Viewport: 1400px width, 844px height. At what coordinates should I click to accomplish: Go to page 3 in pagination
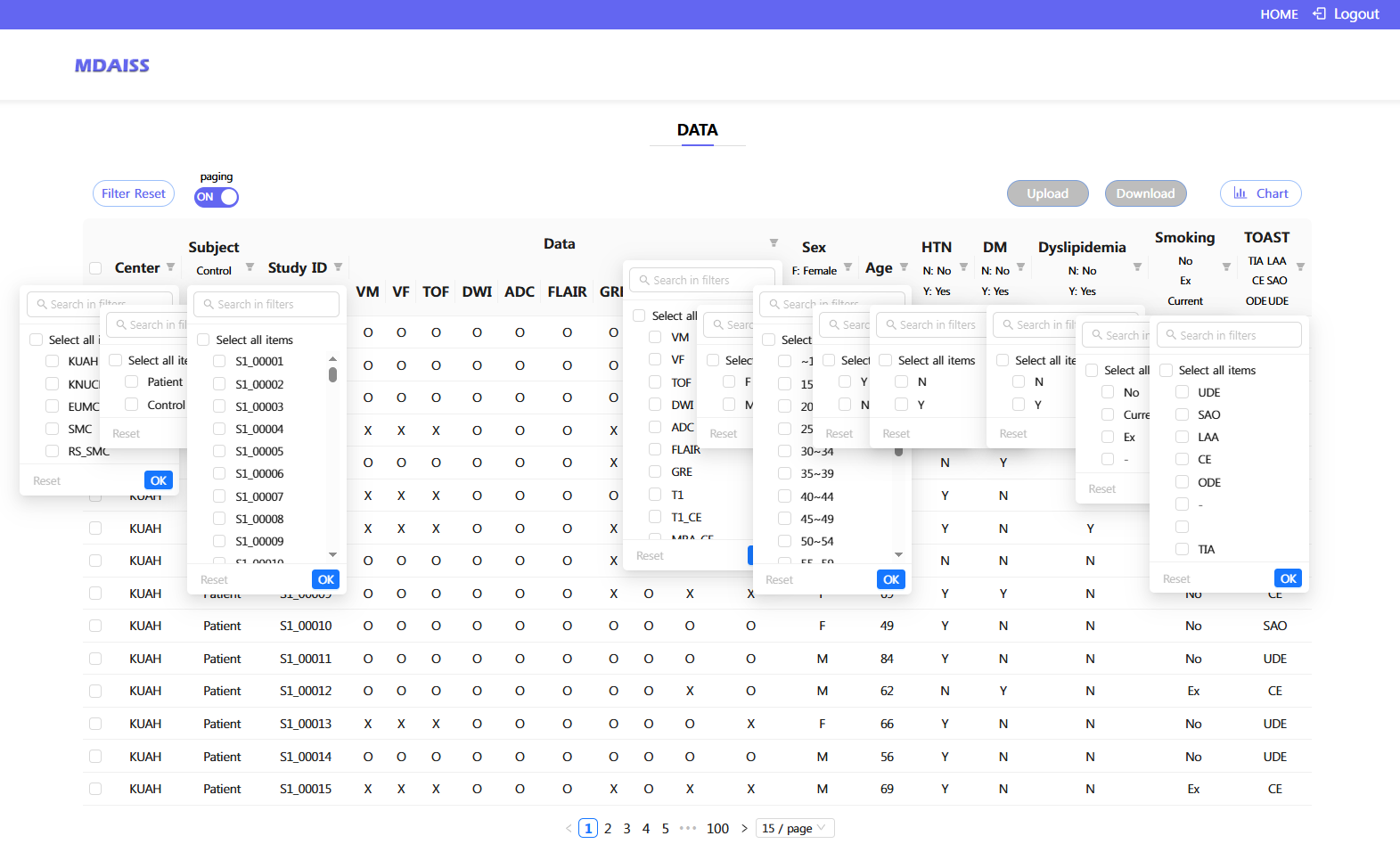click(626, 828)
